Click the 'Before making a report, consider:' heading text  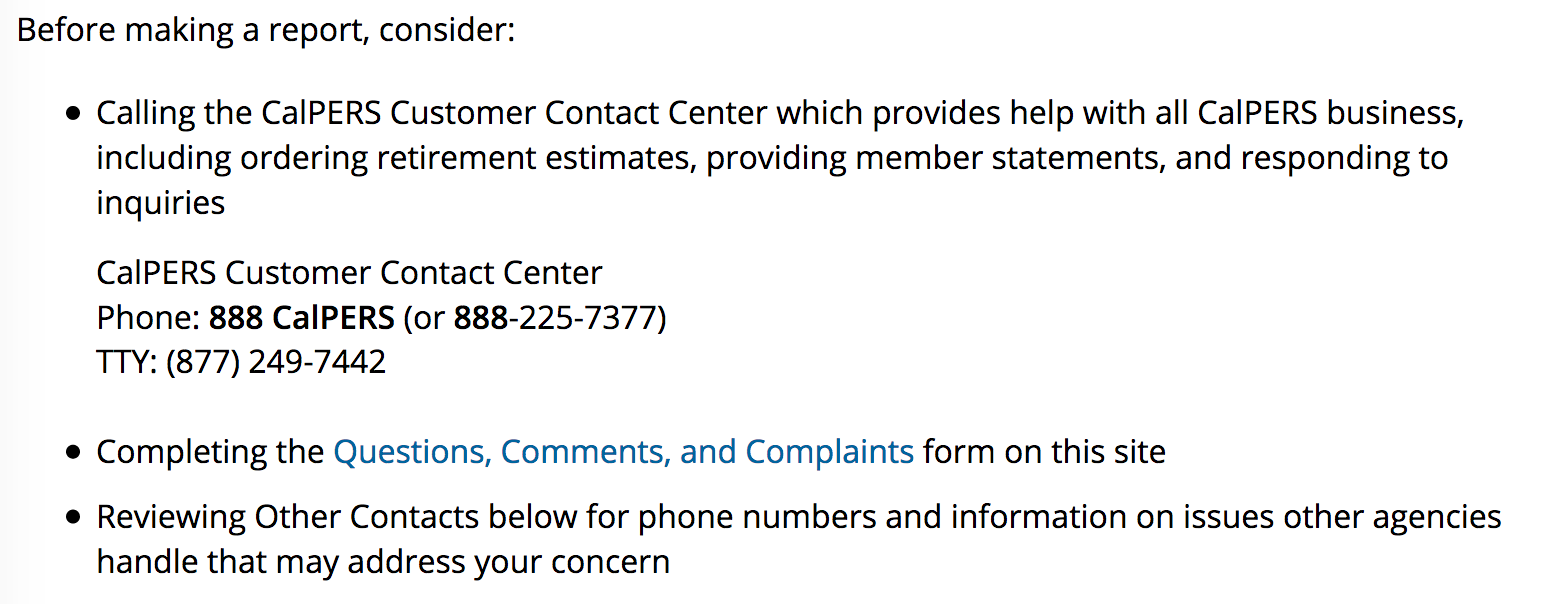266,29
